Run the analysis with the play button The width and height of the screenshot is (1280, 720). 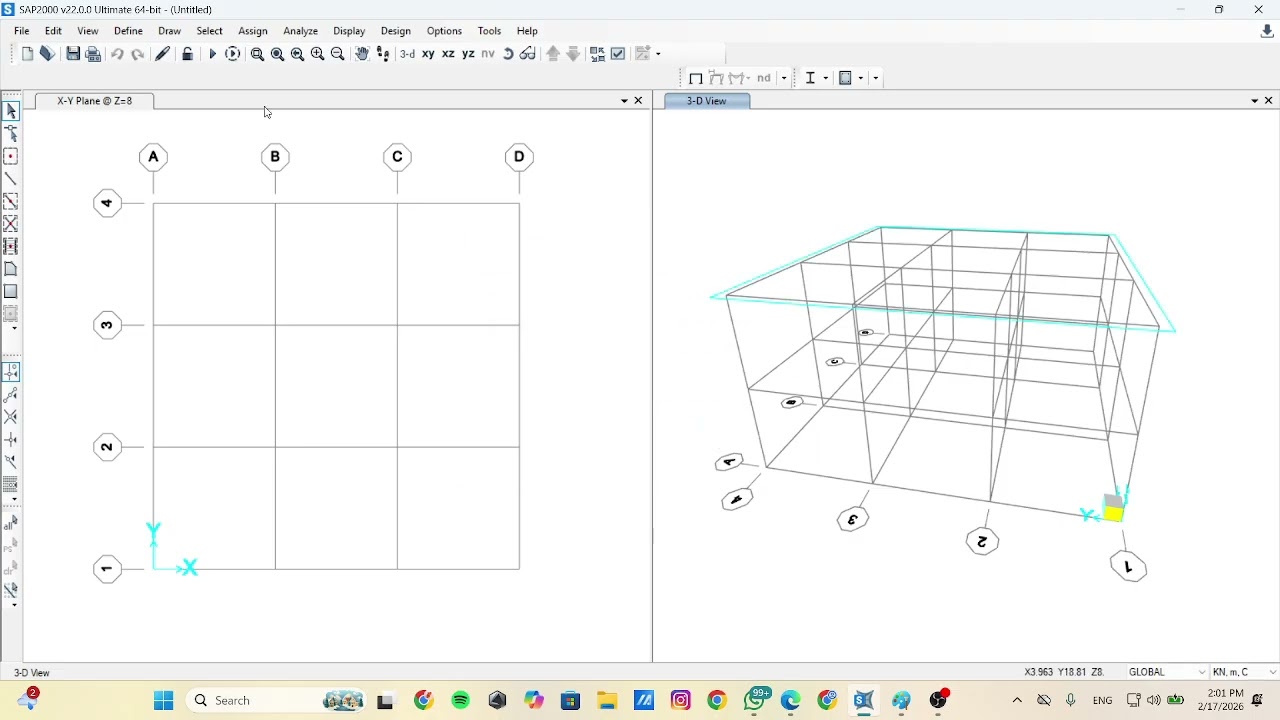(212, 54)
